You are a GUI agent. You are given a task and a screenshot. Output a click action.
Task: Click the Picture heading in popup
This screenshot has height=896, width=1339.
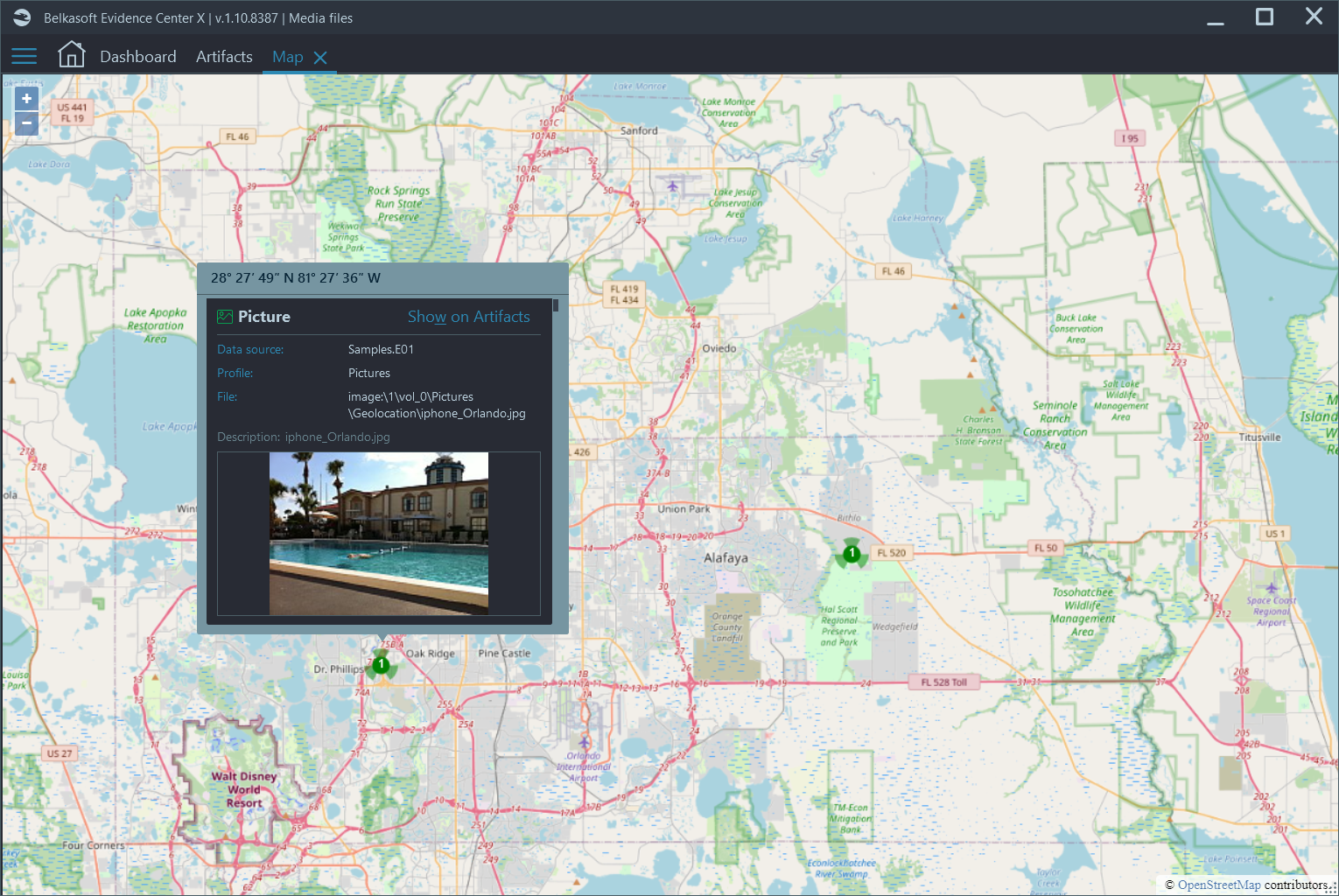pos(264,317)
